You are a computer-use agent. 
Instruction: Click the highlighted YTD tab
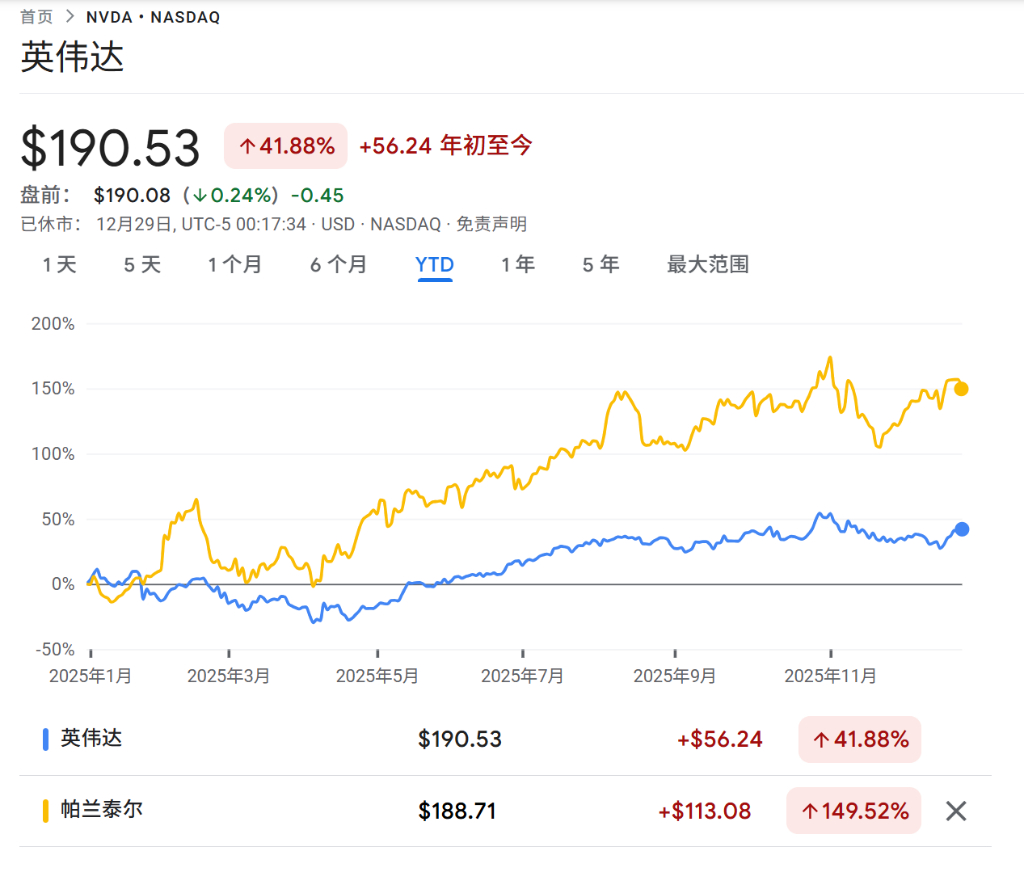[x=434, y=265]
